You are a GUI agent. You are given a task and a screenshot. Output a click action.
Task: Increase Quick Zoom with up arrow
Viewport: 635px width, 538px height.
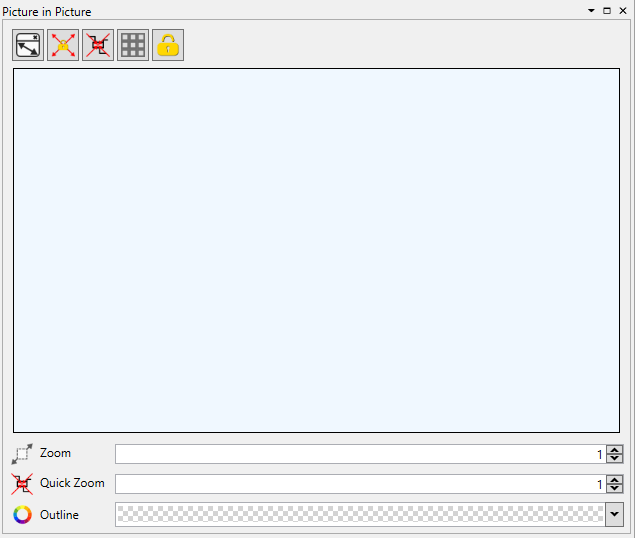[x=615, y=479]
